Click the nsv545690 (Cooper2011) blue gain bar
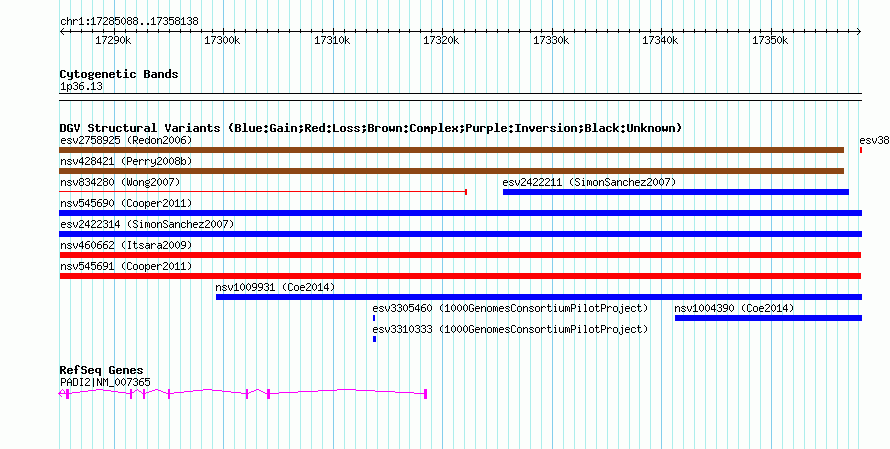The image size is (890, 449). pos(460,213)
